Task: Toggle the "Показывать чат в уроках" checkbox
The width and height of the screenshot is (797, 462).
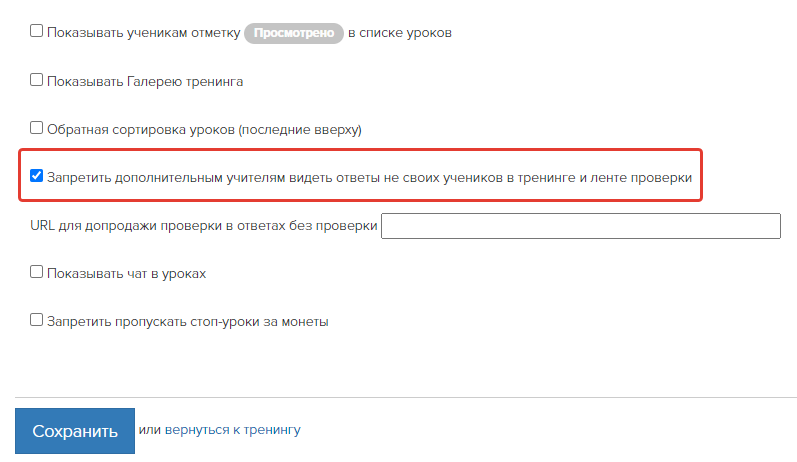Action: pos(36,272)
